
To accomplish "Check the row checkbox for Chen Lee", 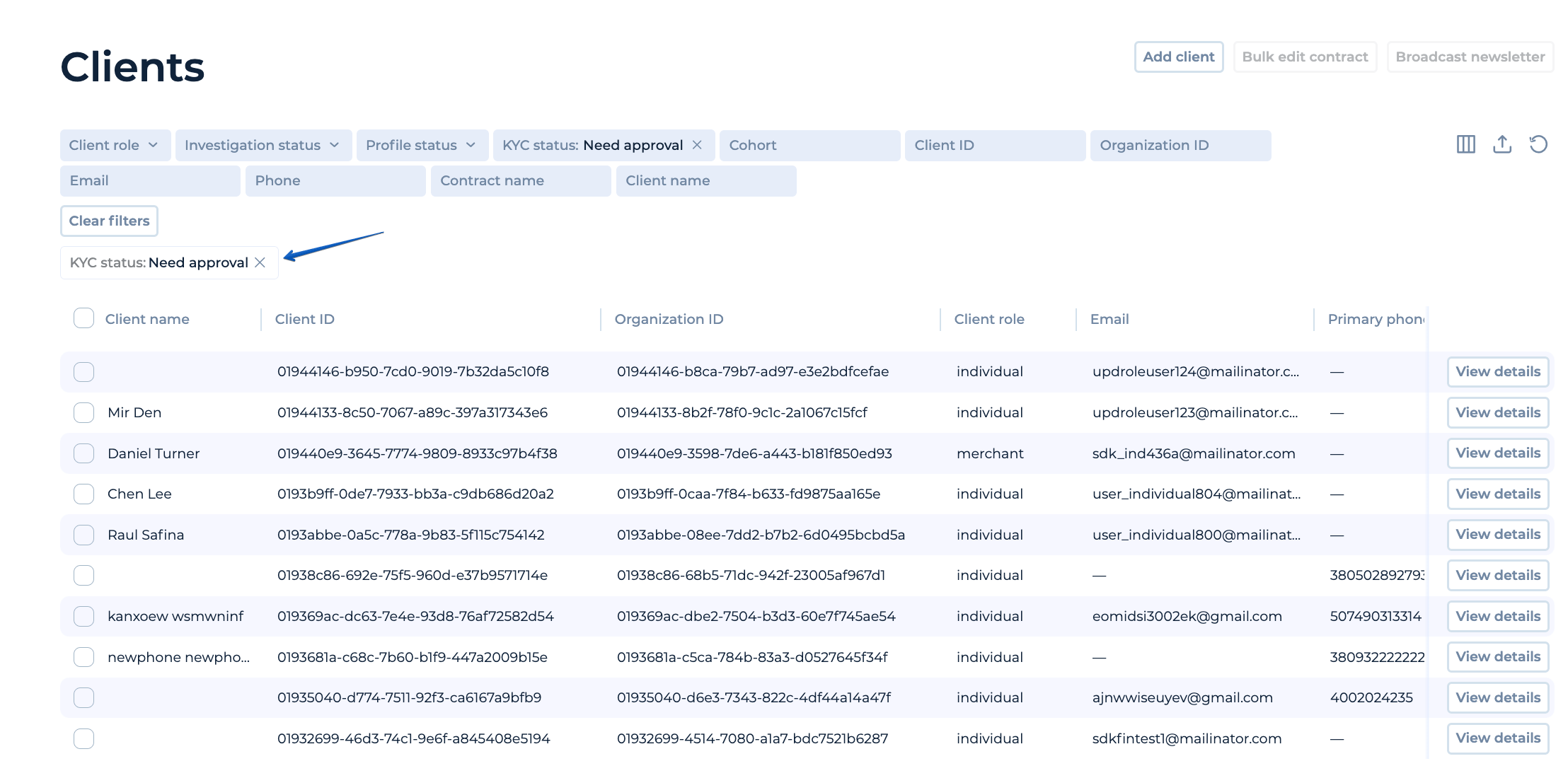I will (x=83, y=494).
